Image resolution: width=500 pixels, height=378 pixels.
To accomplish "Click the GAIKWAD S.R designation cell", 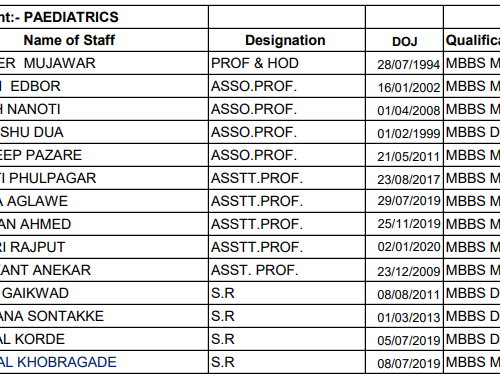I will click(287, 293).
